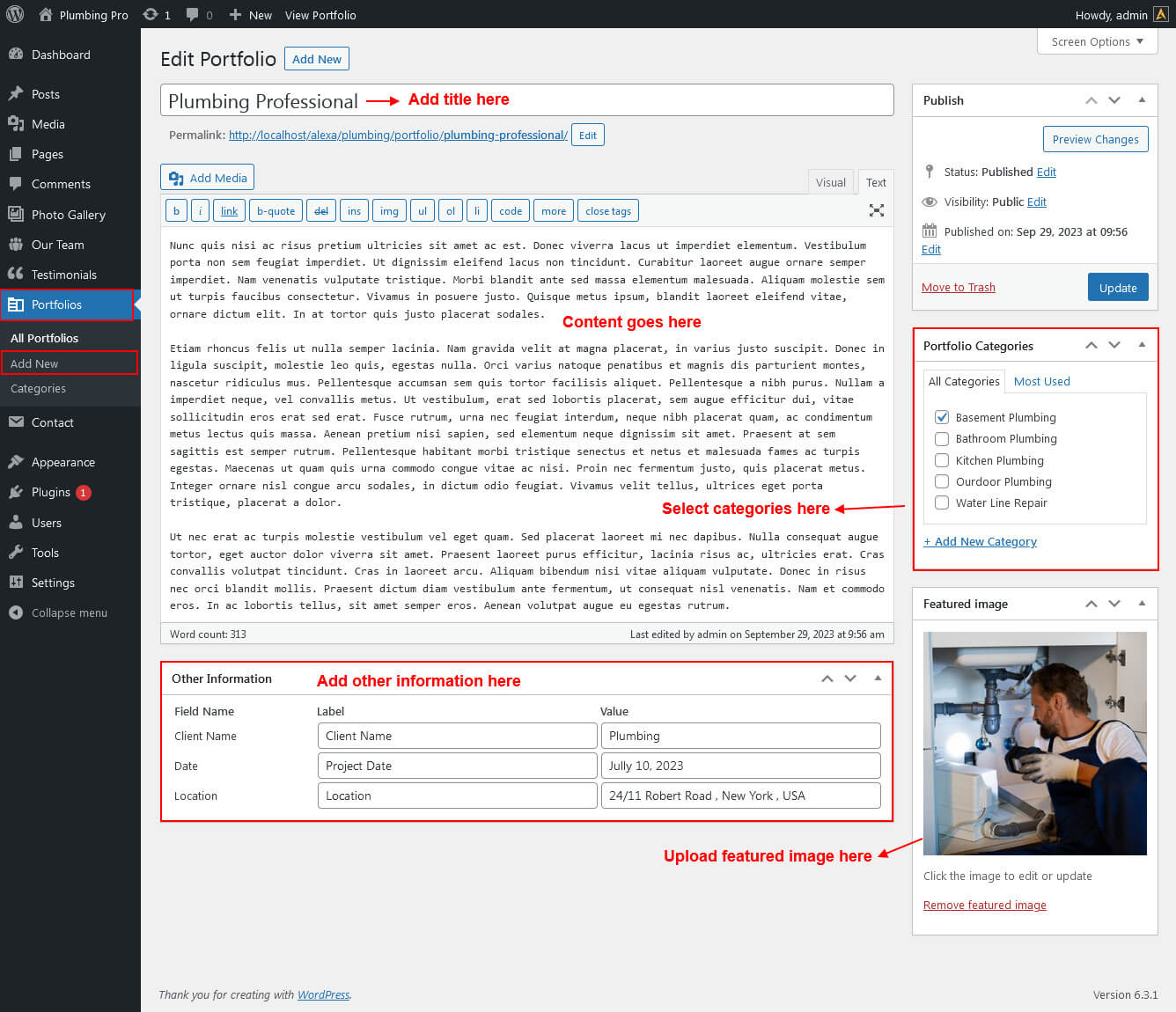Click the WordPress logo in admin bar

point(15,14)
